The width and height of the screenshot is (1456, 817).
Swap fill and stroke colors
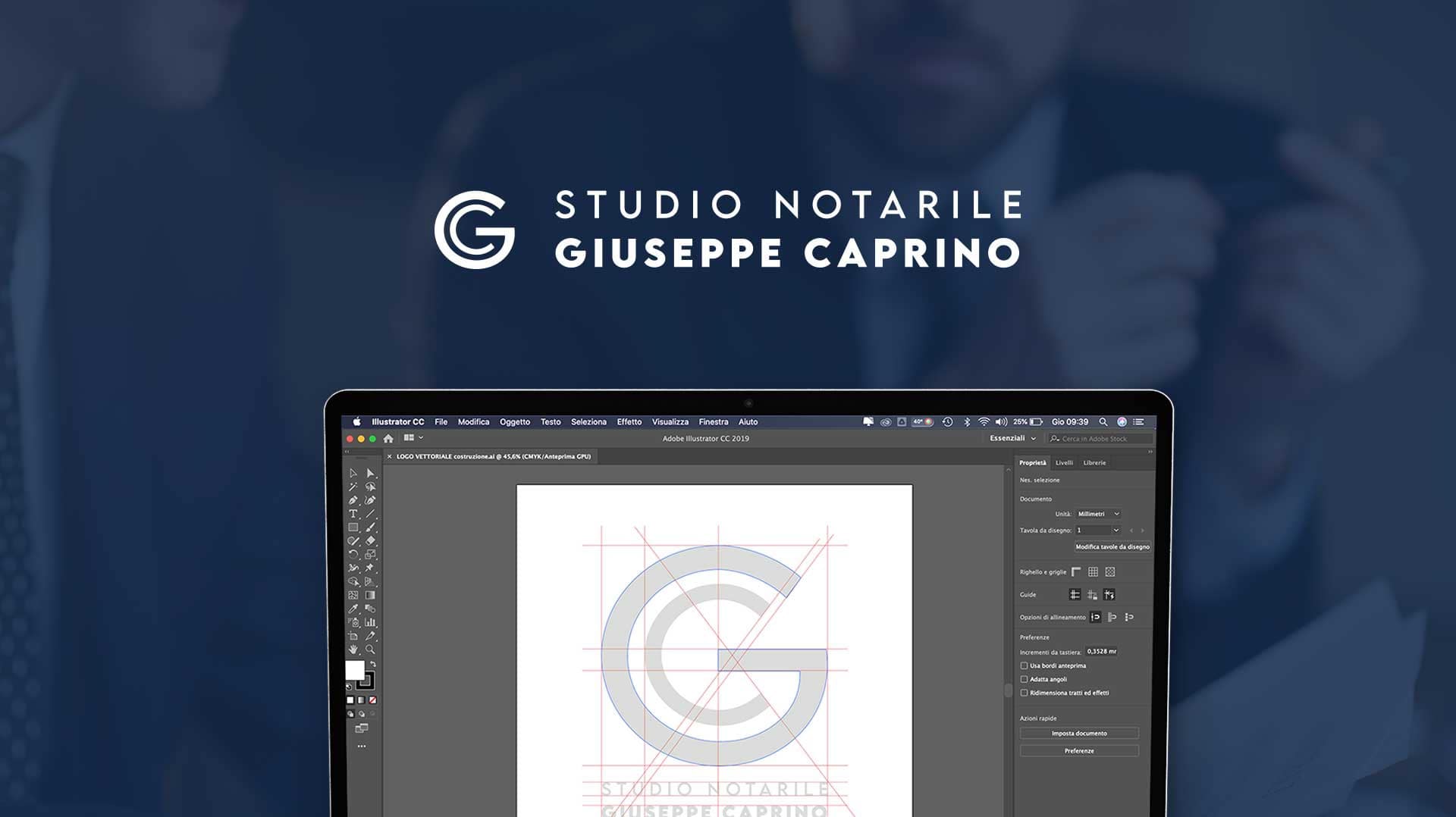pos(372,664)
